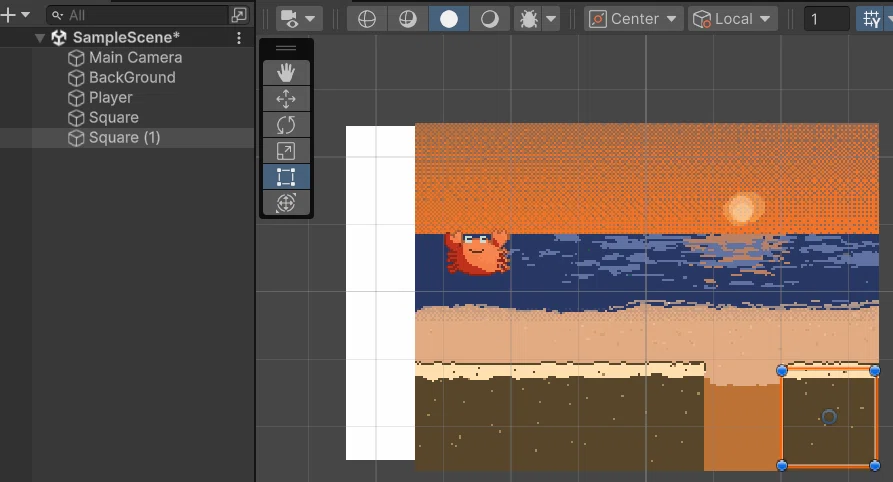Switch to Shaded Wireframe draw mode
The width and height of the screenshot is (893, 482).
pos(408,19)
